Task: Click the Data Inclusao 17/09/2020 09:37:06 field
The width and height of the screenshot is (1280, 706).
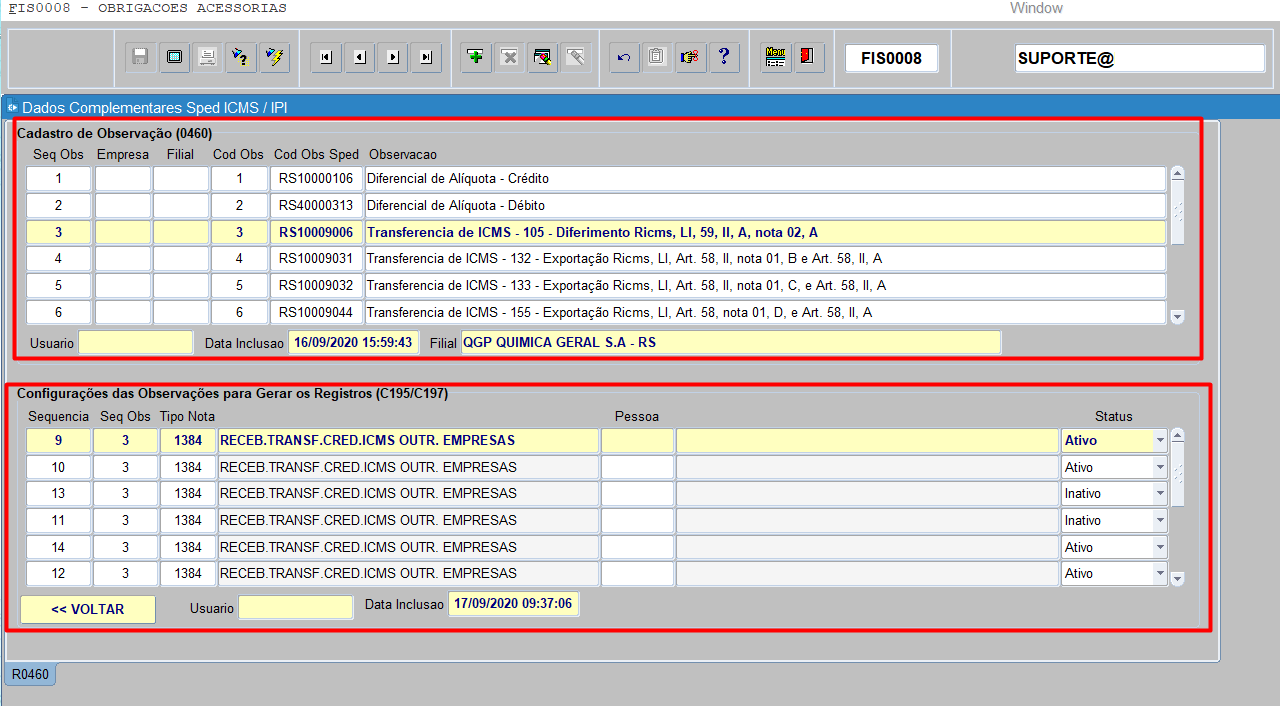Action: click(514, 604)
